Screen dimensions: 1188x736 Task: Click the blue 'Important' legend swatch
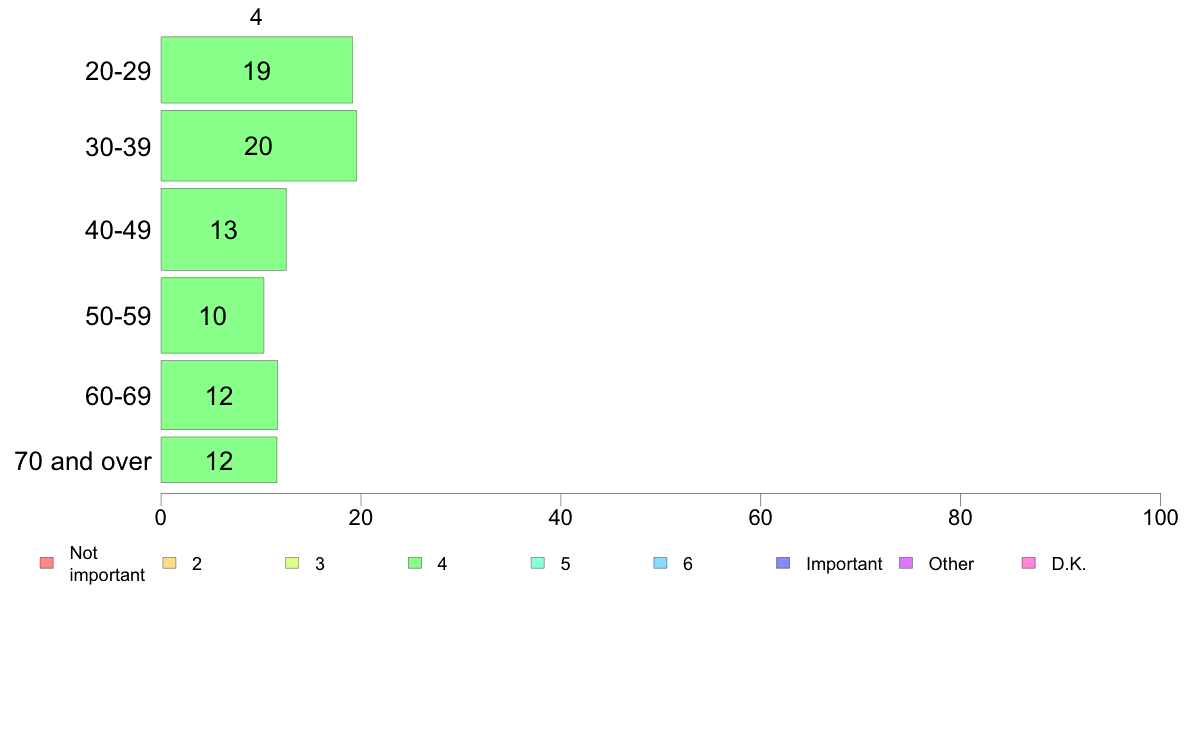click(783, 563)
